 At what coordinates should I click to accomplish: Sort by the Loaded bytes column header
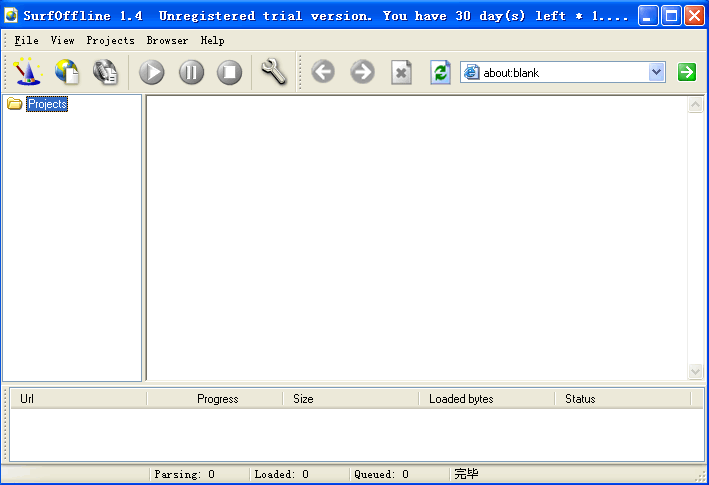[x=487, y=399]
